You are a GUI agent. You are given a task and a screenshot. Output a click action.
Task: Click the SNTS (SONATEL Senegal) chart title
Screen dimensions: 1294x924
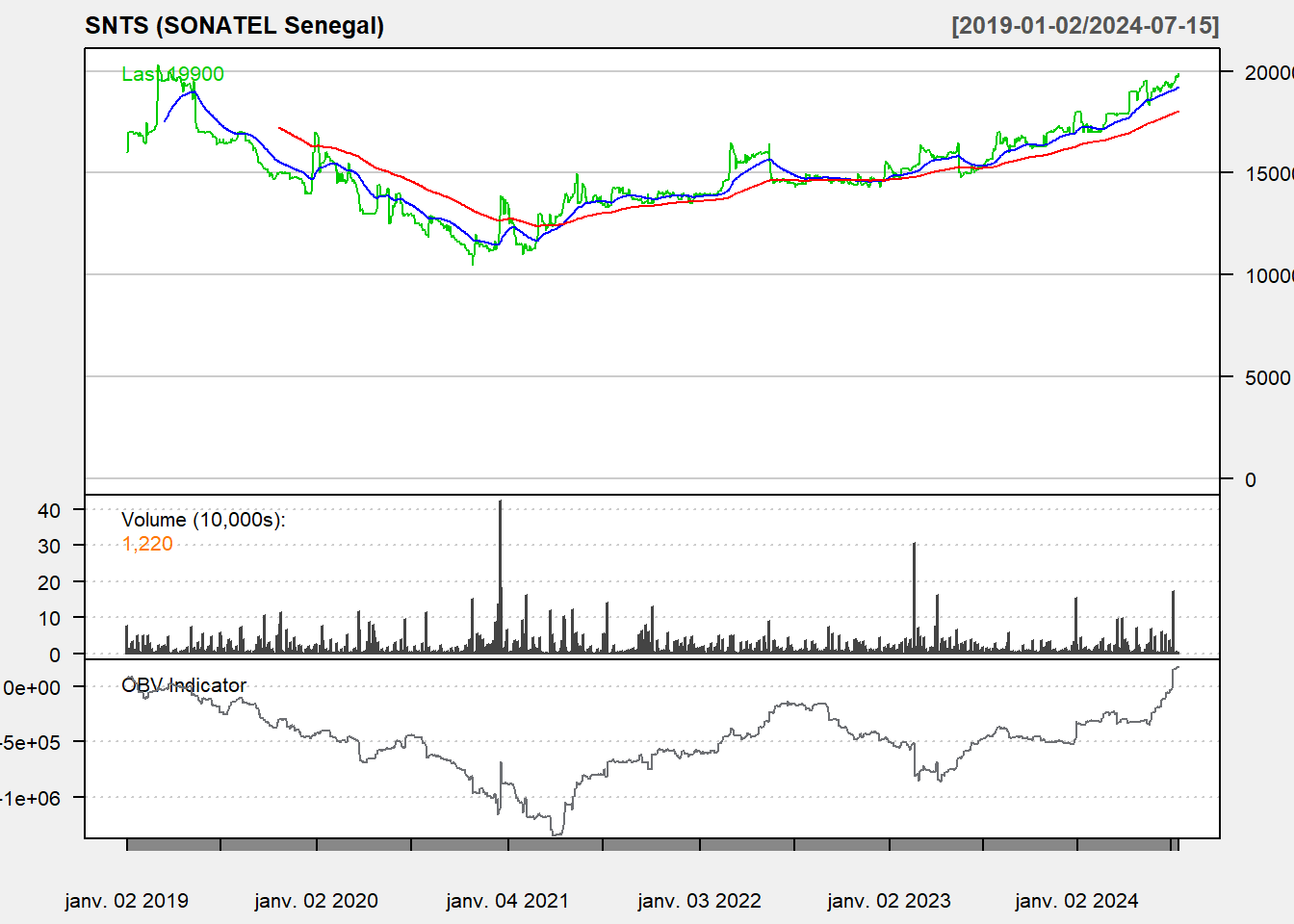pos(234,26)
